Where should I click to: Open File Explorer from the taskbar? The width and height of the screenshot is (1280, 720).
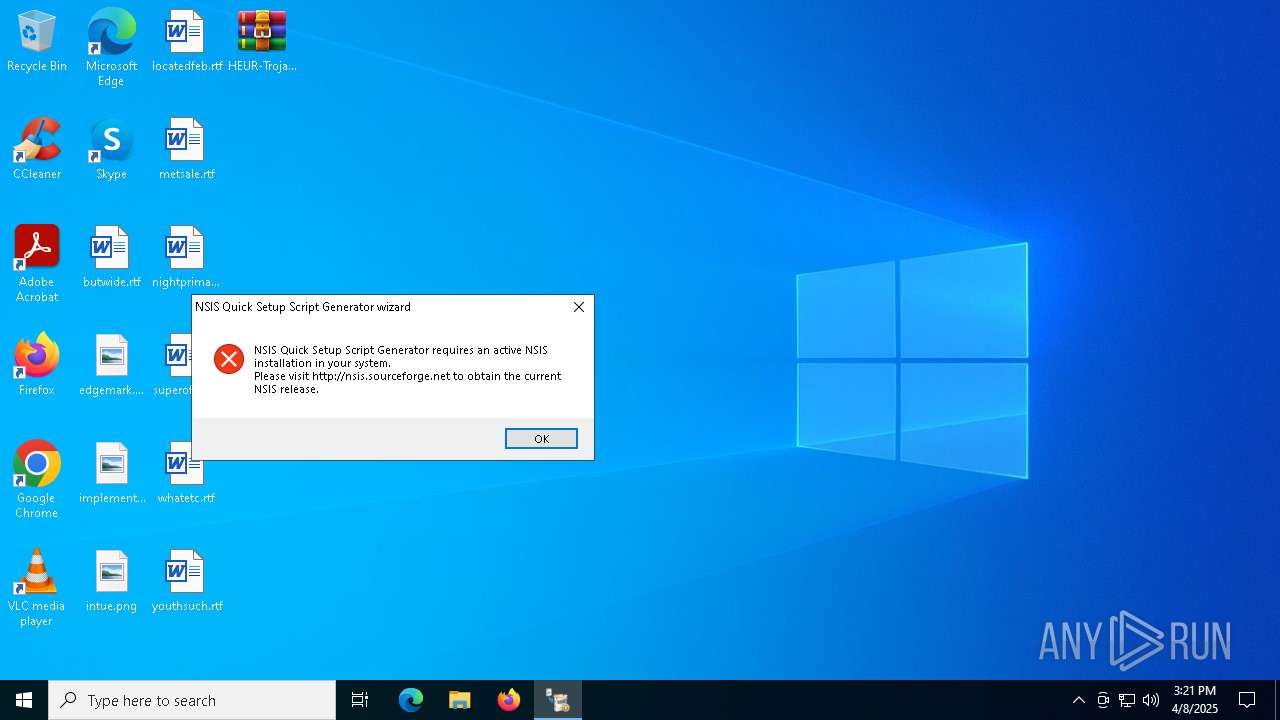click(x=460, y=700)
